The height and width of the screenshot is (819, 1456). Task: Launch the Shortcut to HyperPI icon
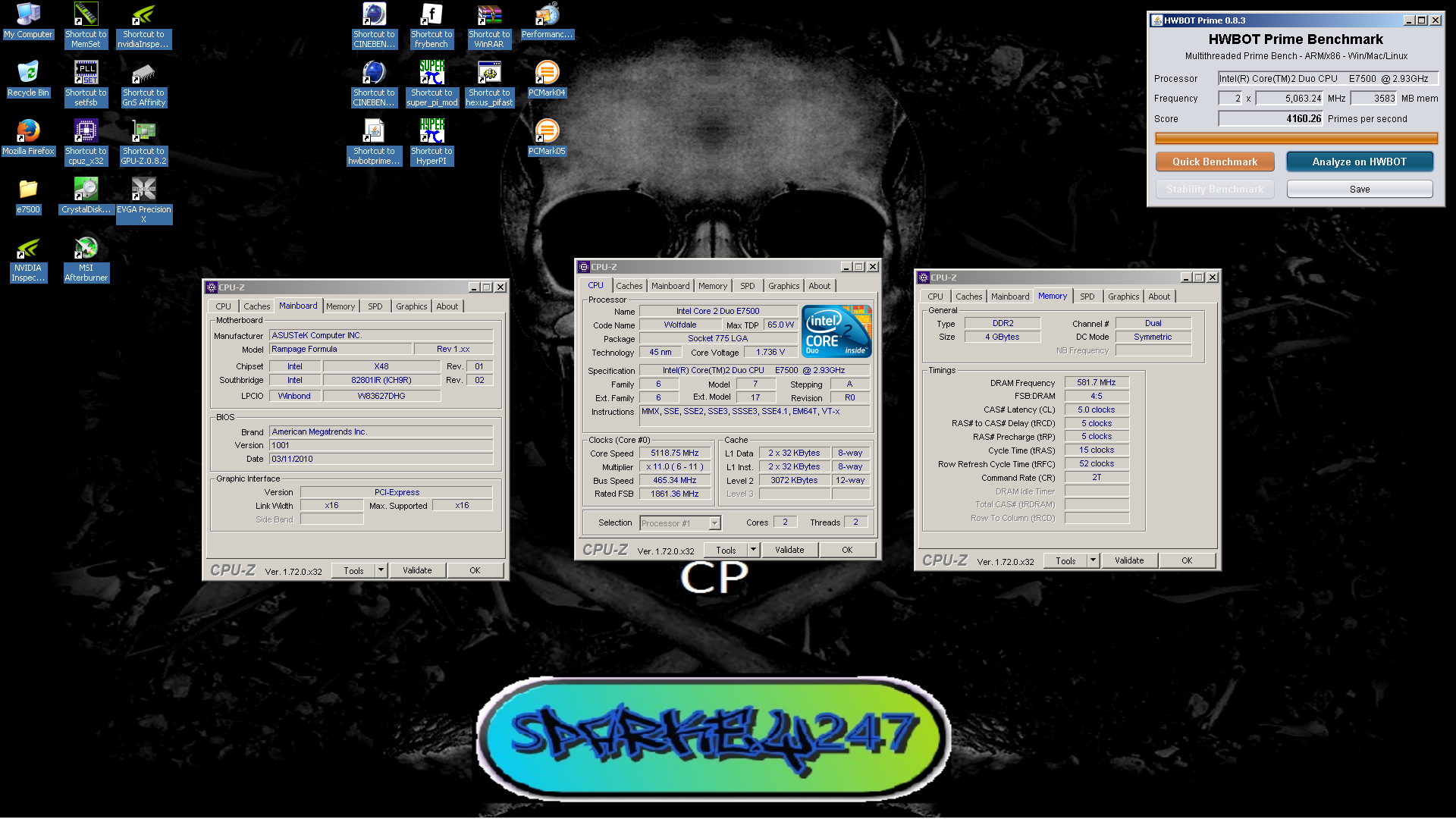[431, 143]
